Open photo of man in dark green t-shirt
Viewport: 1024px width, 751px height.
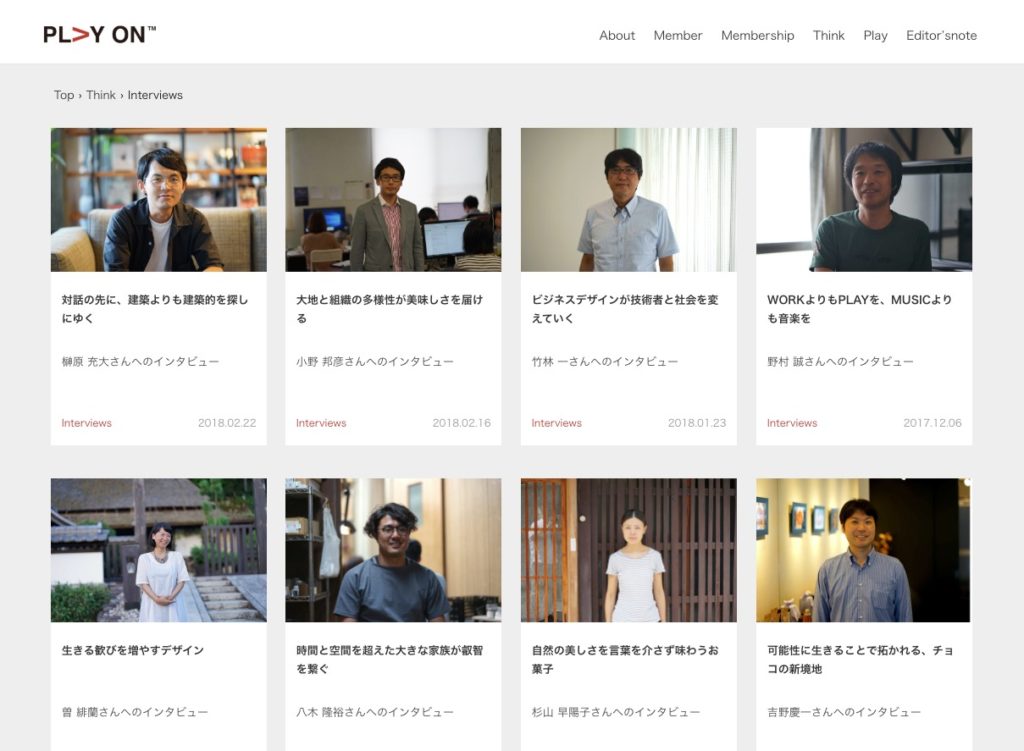coord(864,200)
